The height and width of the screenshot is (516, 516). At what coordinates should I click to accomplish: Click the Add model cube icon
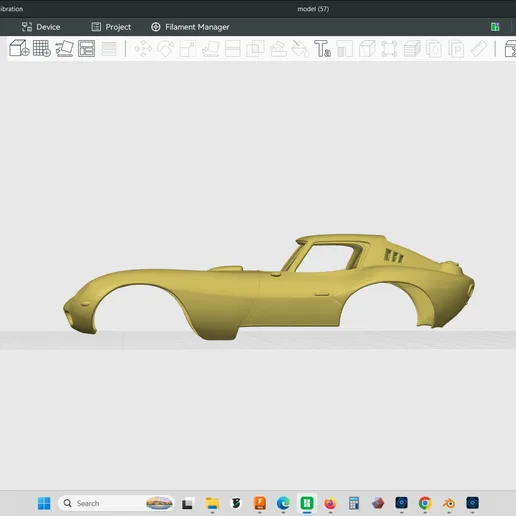19,48
